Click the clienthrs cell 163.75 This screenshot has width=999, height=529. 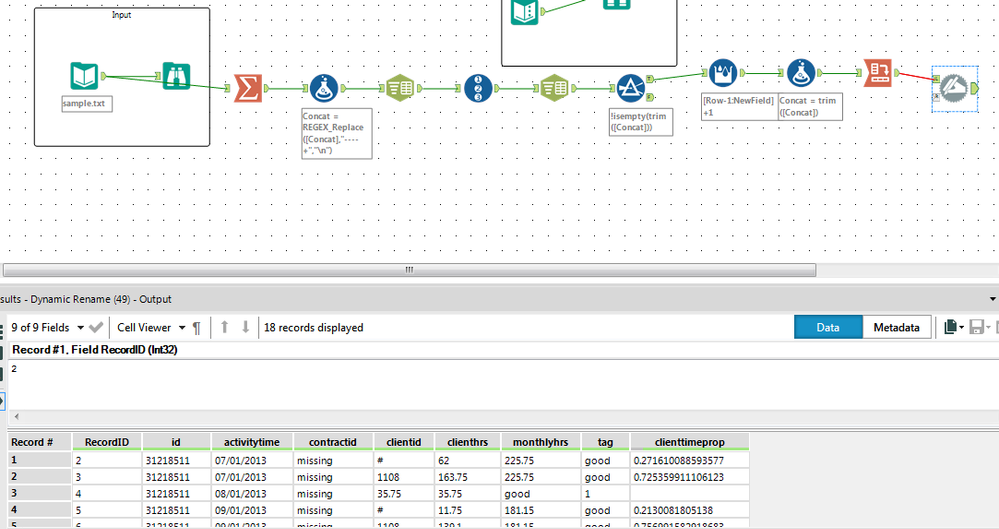pos(468,477)
